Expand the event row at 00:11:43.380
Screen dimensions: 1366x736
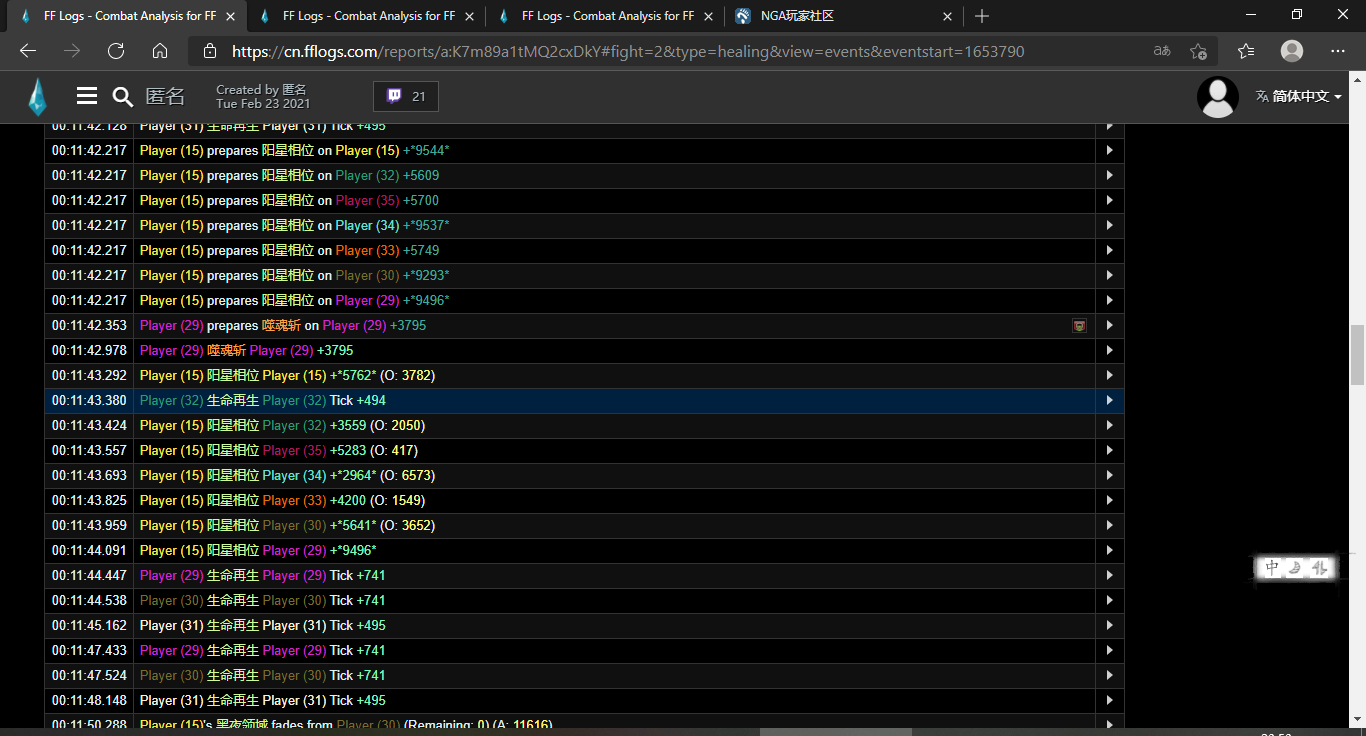(x=1109, y=401)
